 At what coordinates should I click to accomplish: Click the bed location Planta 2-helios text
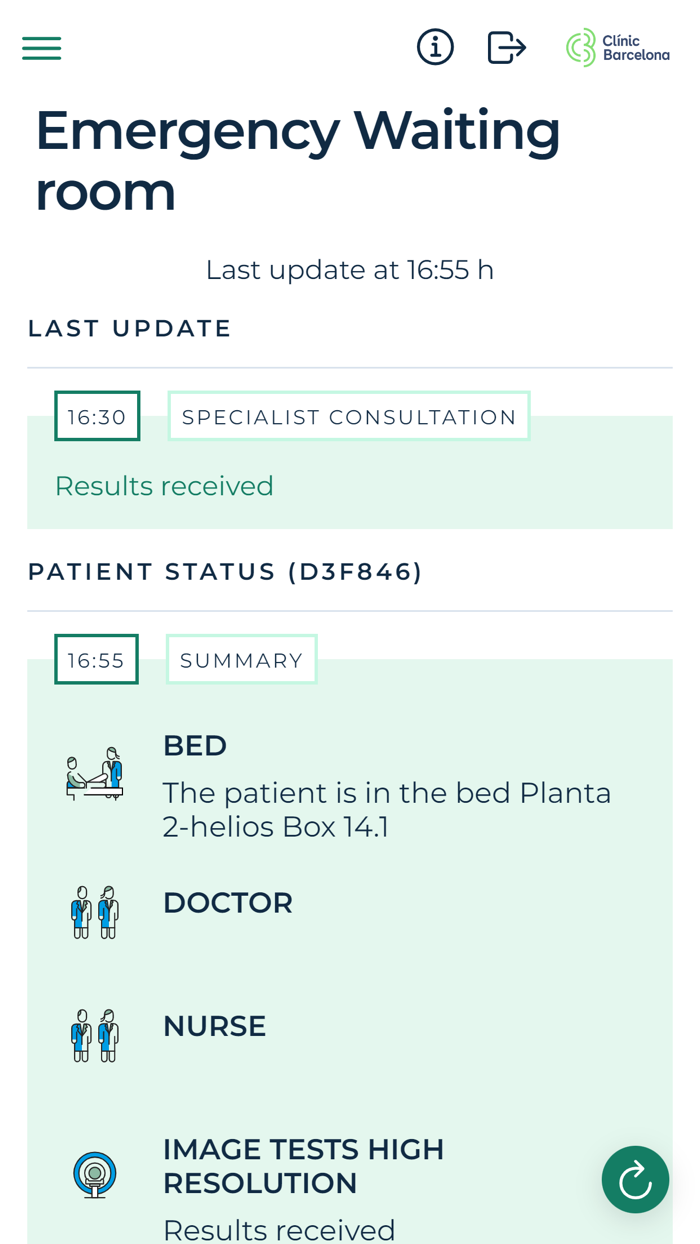[387, 808]
